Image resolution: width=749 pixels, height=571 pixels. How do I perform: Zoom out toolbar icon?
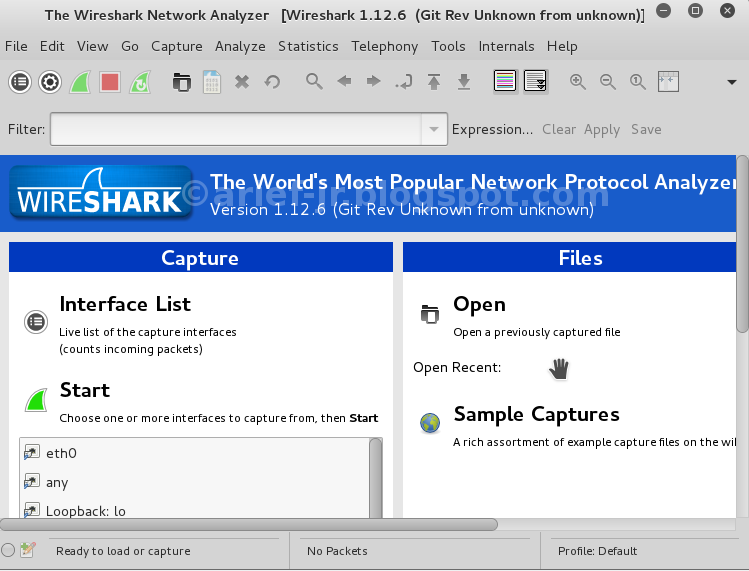(608, 82)
